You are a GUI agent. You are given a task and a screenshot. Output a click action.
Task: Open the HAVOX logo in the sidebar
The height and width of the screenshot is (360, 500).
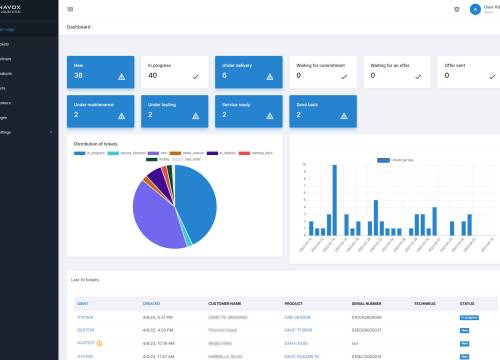click(11, 9)
